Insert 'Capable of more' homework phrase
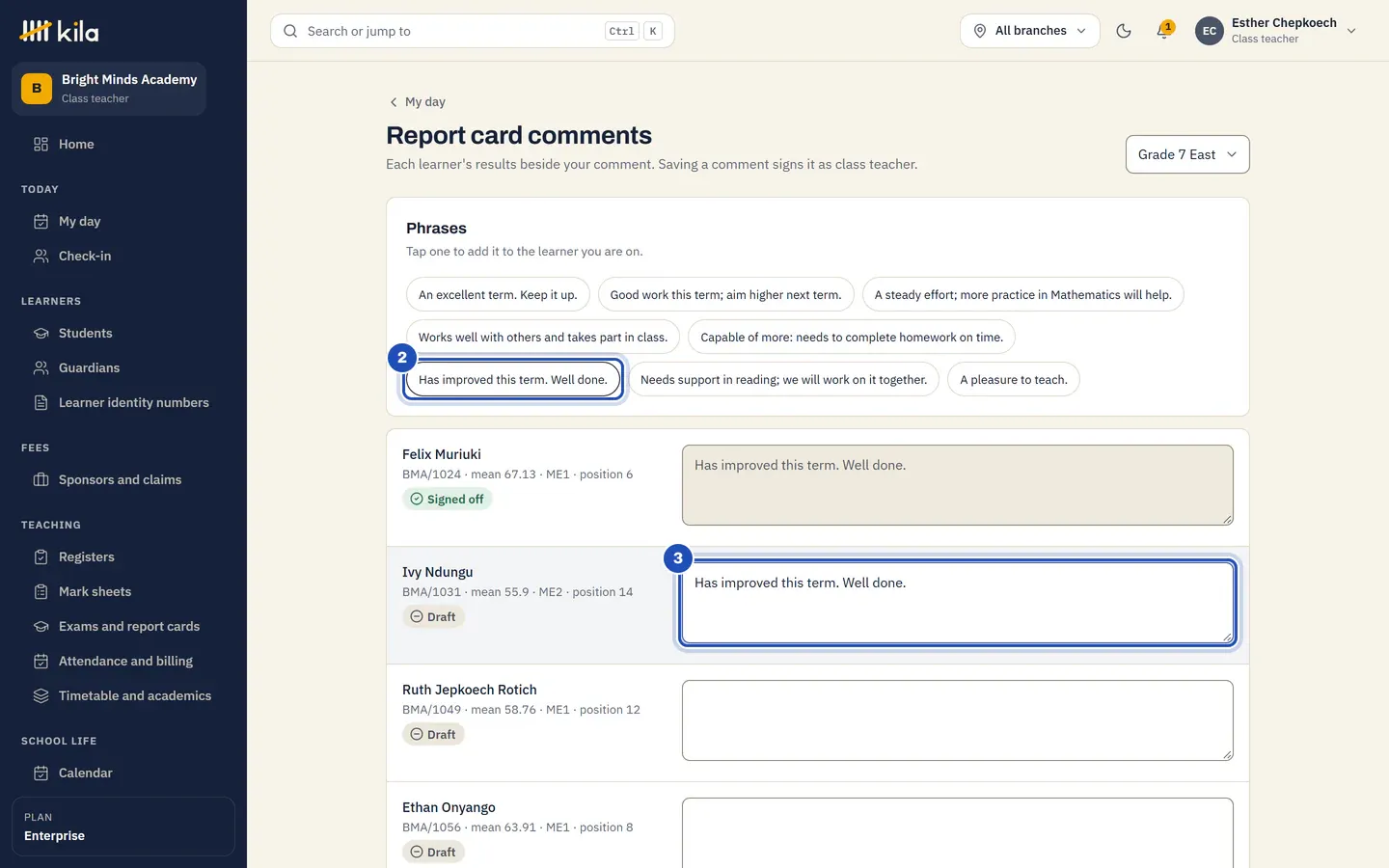 tap(852, 338)
